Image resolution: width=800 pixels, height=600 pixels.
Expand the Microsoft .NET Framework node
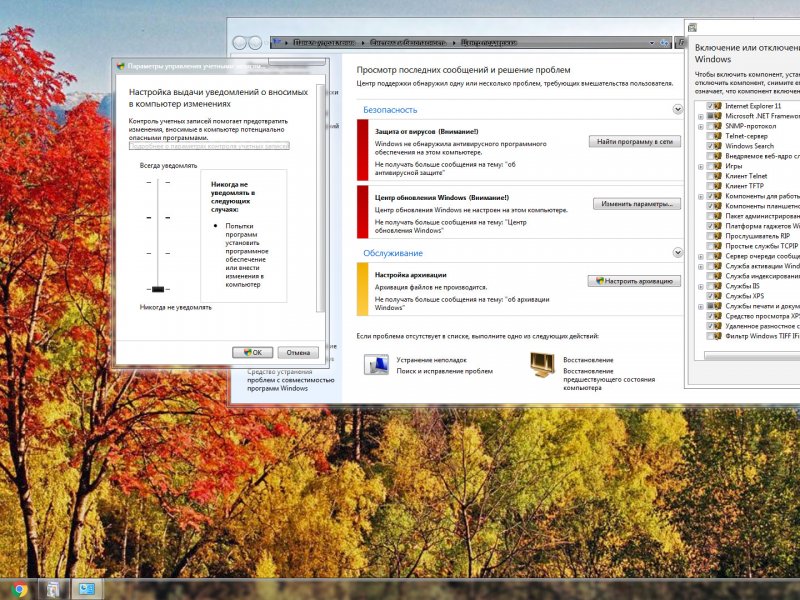[x=701, y=117]
